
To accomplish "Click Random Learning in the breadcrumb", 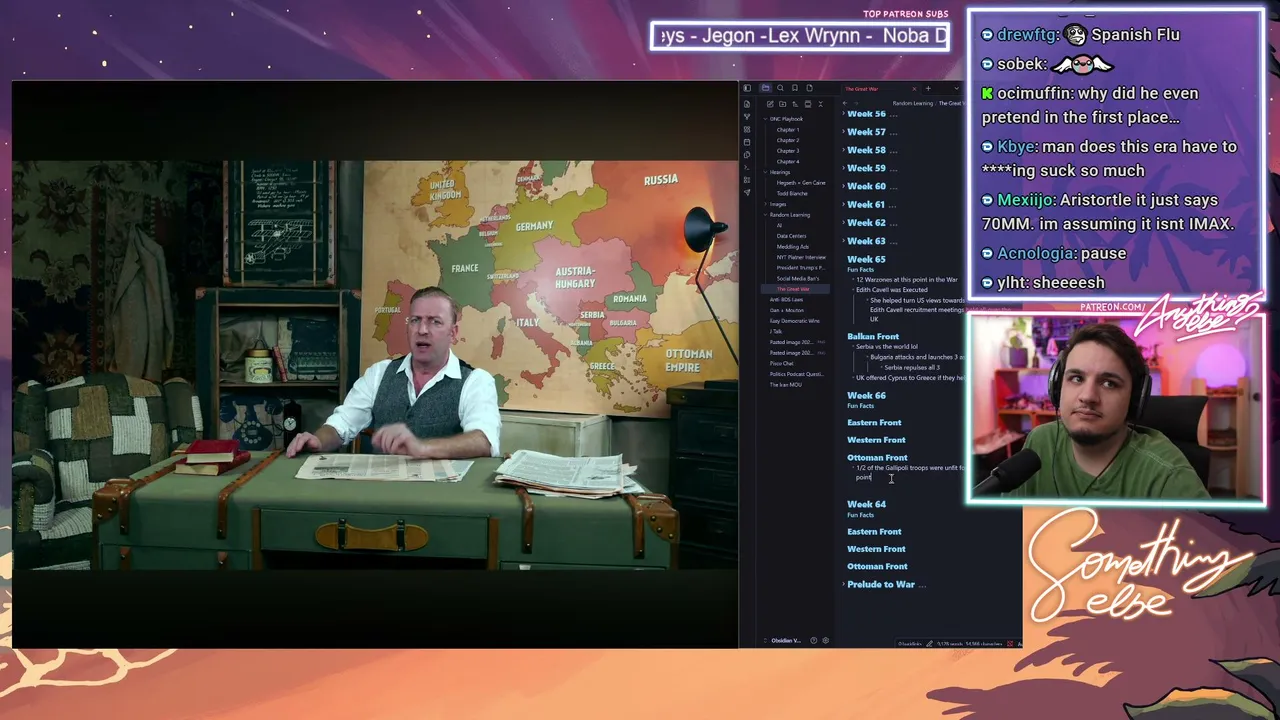I will coord(913,103).
